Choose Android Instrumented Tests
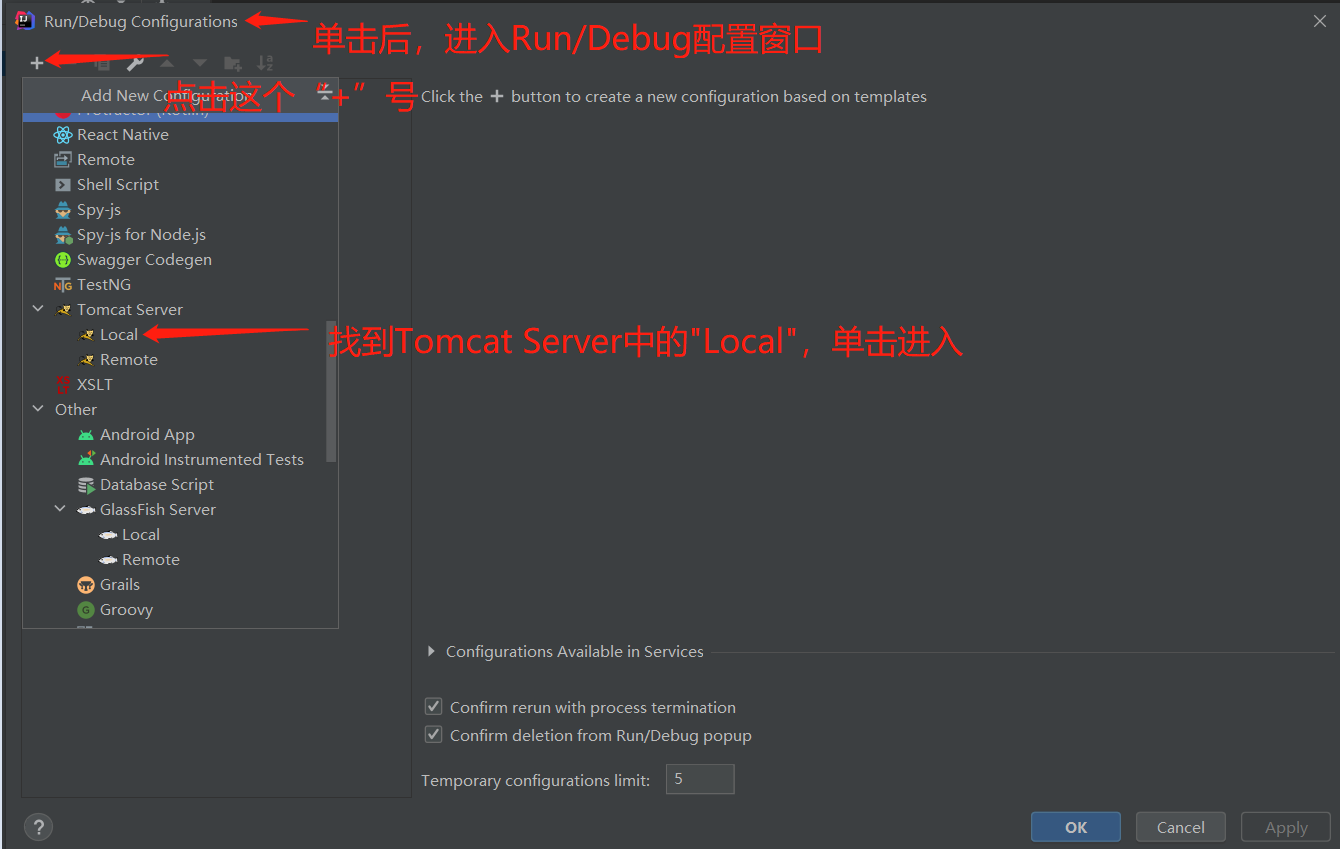Screen dimensions: 1340x849 tap(202, 460)
